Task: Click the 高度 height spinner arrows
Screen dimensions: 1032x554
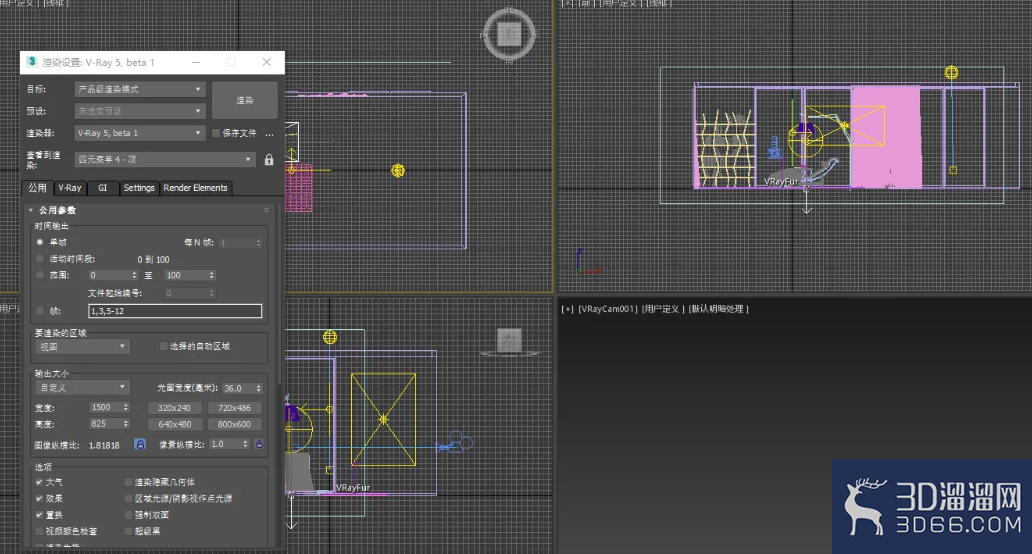Action: coord(126,424)
